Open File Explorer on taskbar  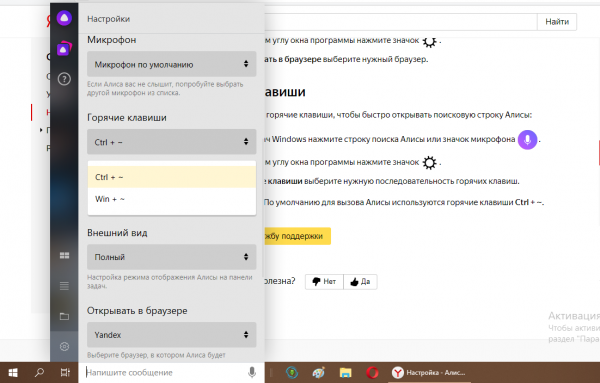(x=345, y=372)
